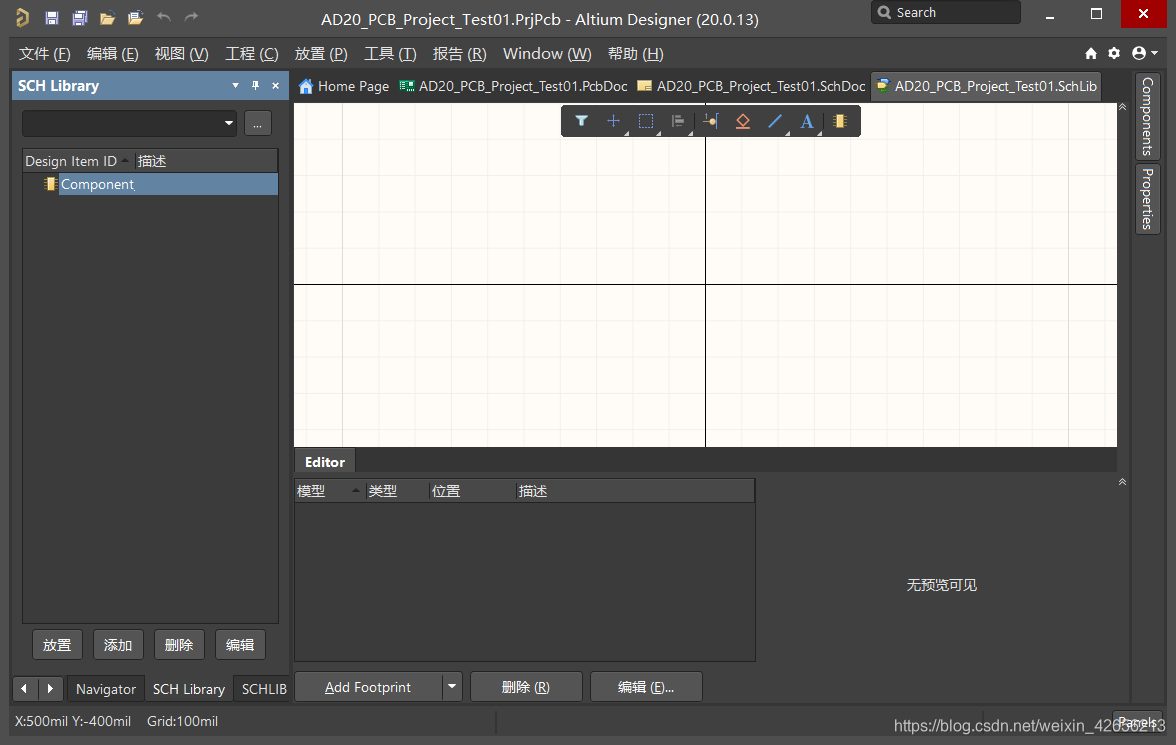1176x745 pixels.
Task: Open the 文件 (F) menu
Action: pos(44,54)
